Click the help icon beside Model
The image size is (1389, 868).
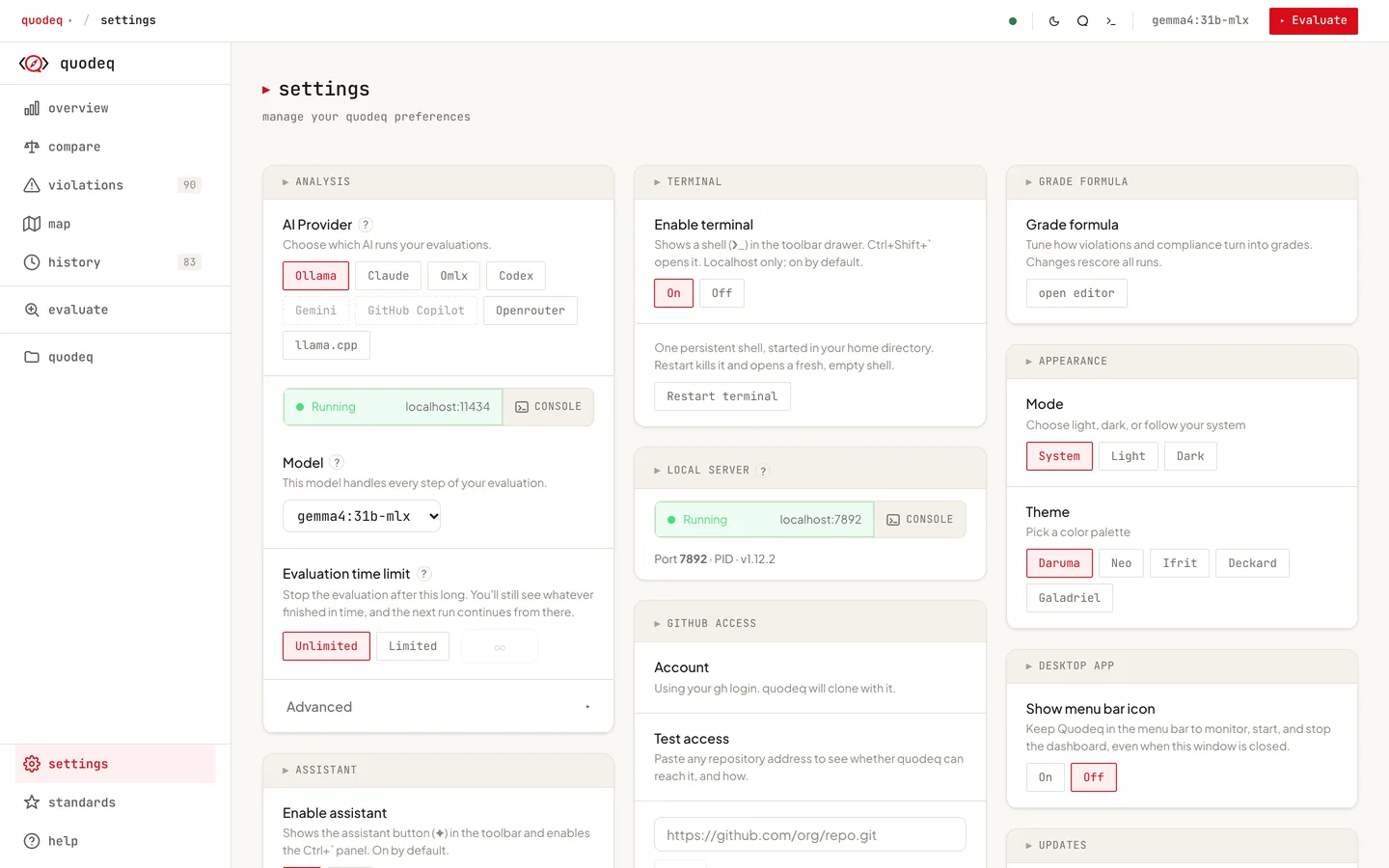pos(337,463)
